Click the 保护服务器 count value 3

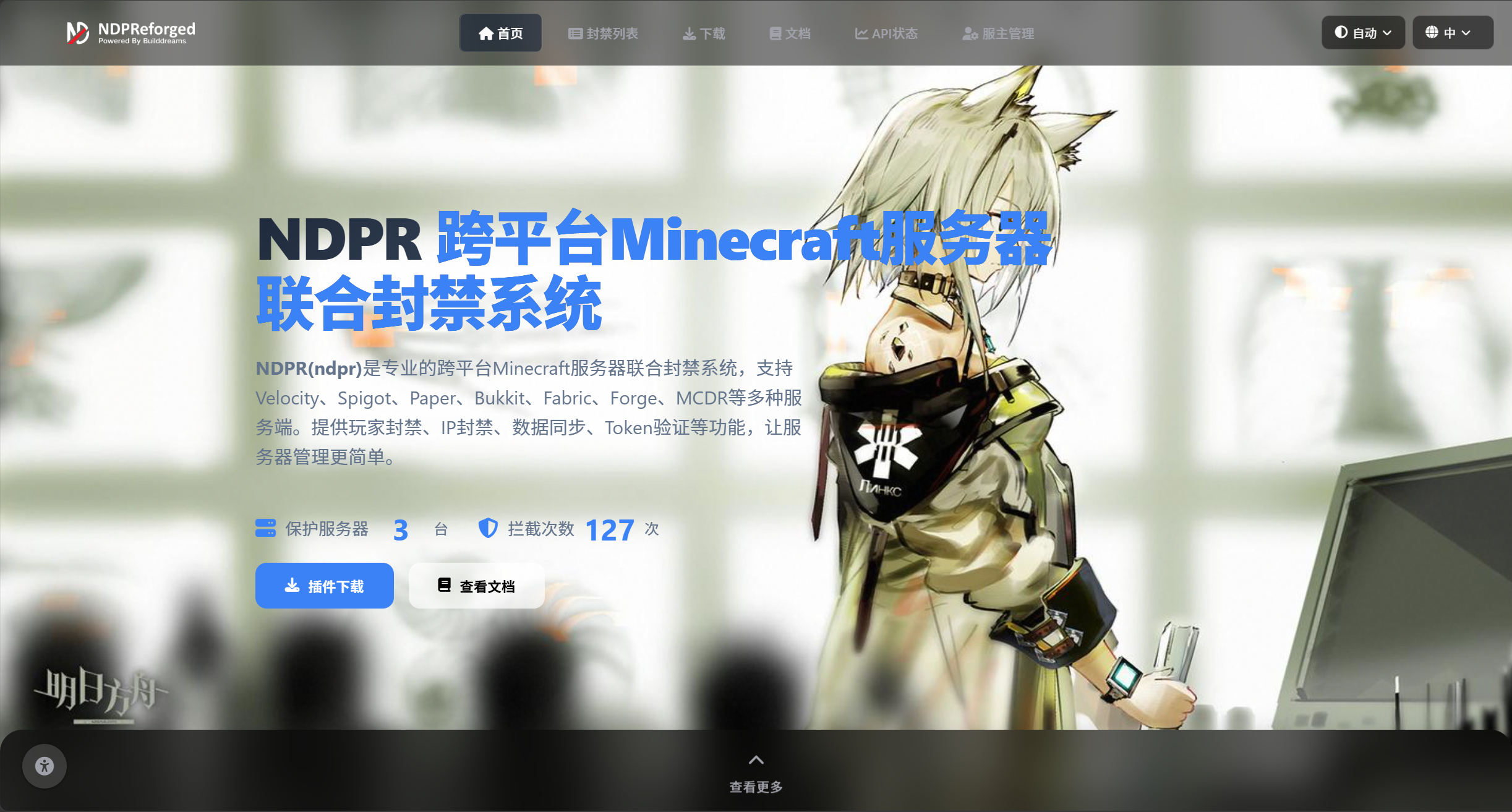(x=401, y=530)
